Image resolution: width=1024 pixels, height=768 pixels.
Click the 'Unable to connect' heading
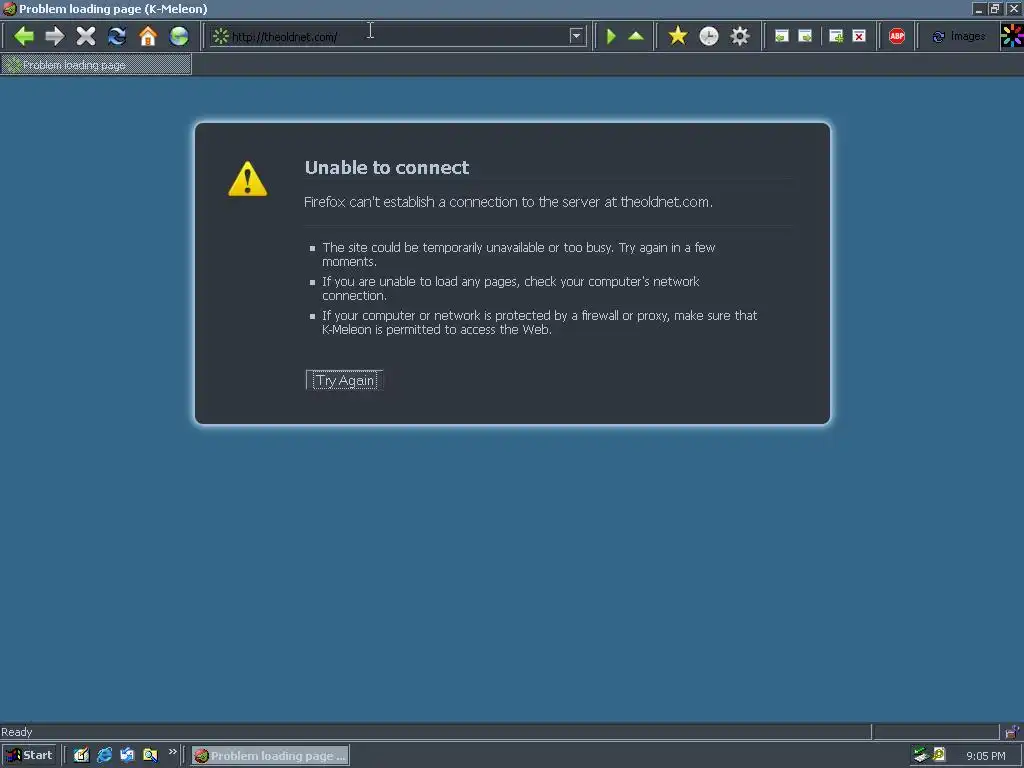[x=387, y=168]
